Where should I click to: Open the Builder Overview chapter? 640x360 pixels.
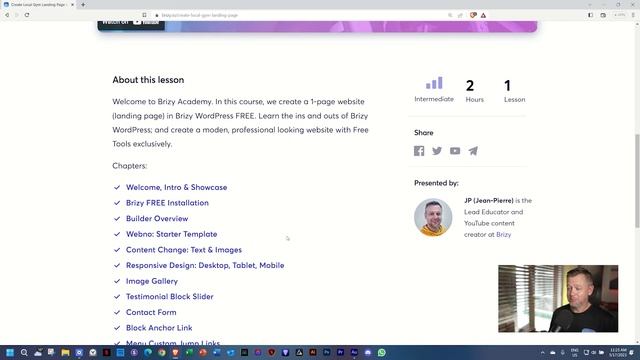[x=157, y=218]
